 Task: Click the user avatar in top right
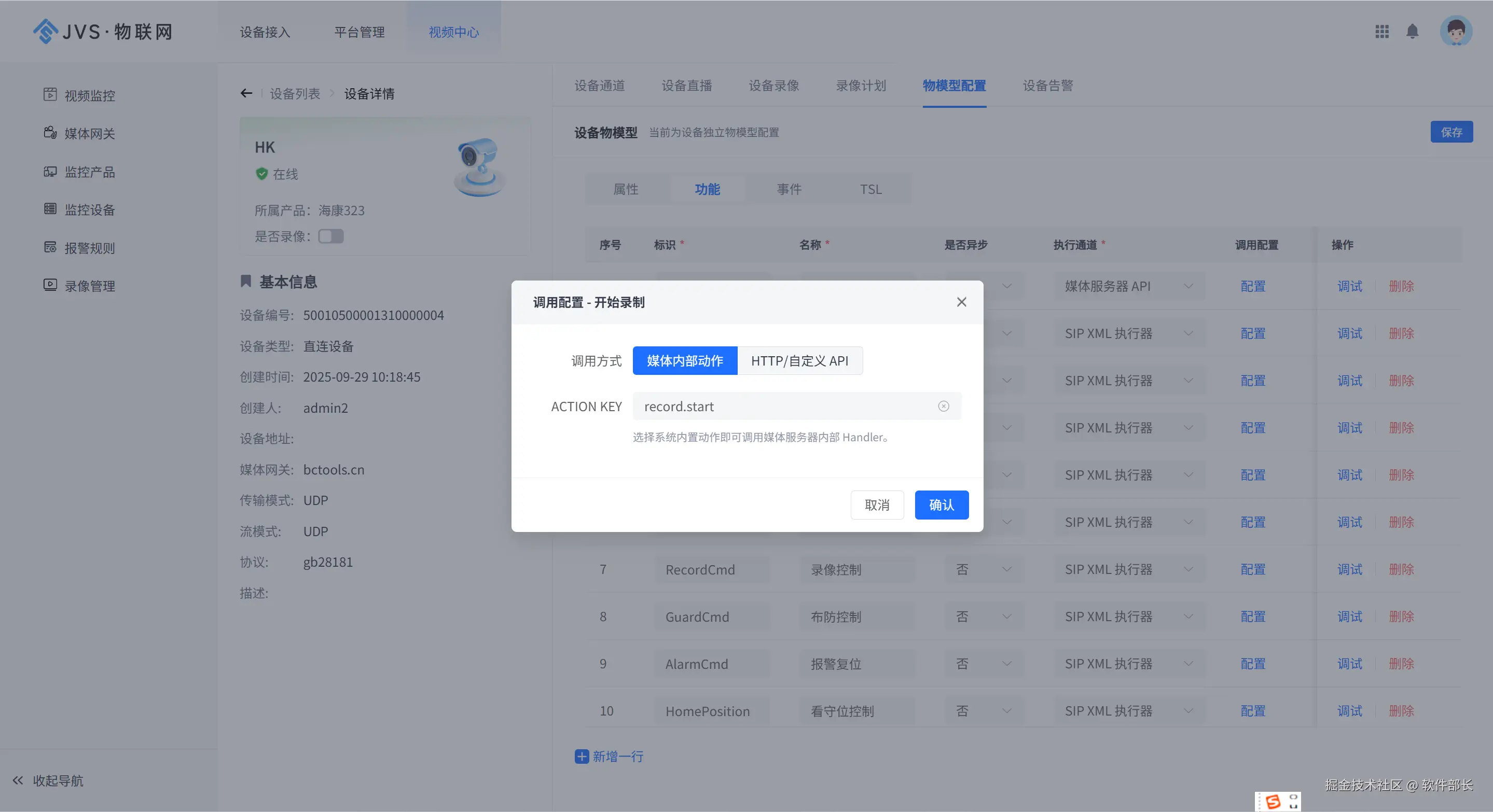pyautogui.click(x=1456, y=31)
